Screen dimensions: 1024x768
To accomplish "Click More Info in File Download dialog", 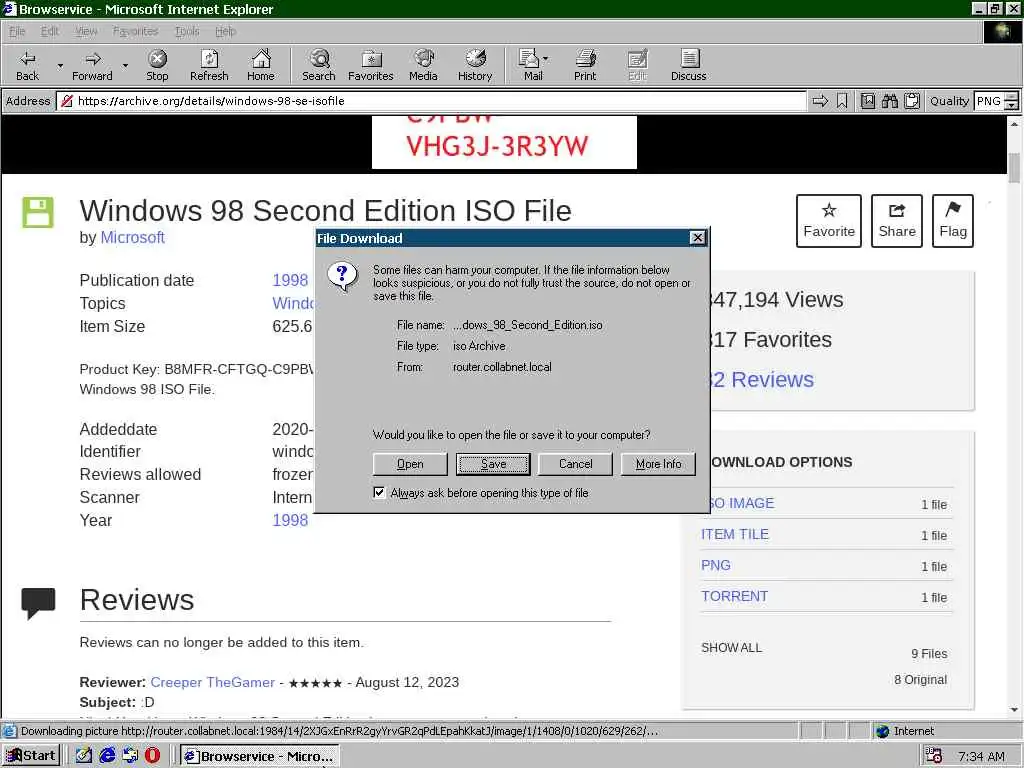I will tap(658, 464).
